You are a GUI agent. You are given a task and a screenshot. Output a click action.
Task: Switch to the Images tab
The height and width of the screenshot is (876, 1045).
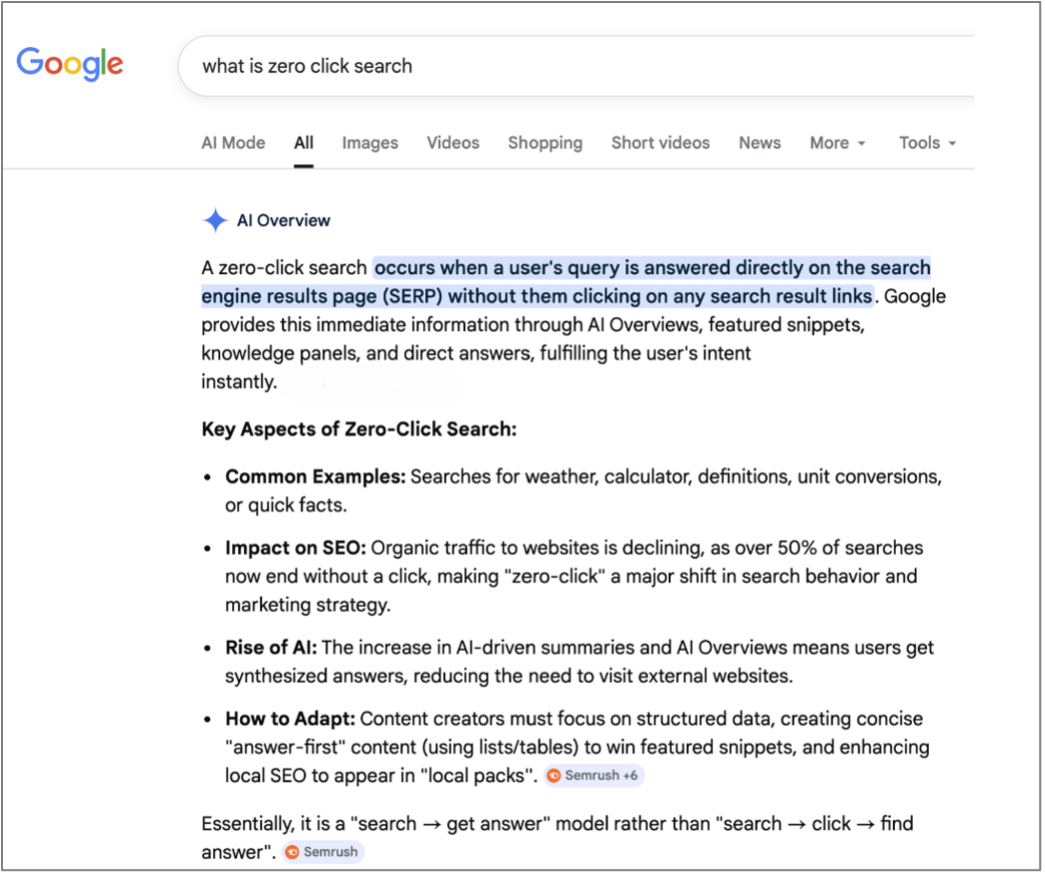[x=370, y=143]
